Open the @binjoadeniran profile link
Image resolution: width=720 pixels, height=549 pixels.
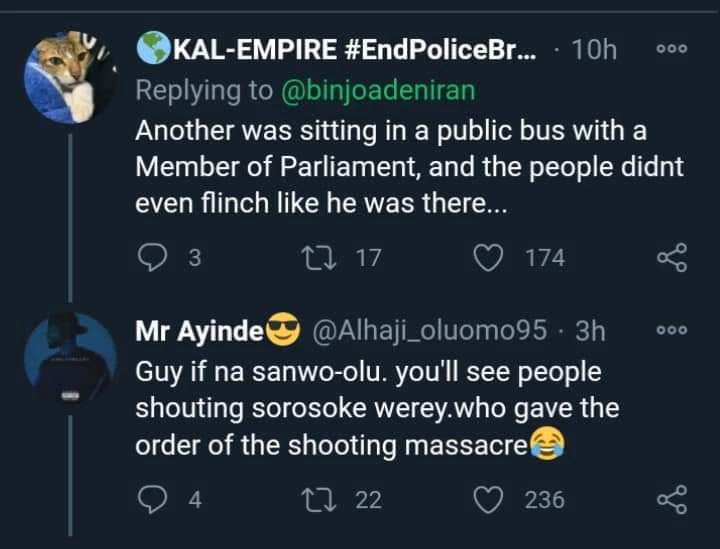click(x=378, y=91)
